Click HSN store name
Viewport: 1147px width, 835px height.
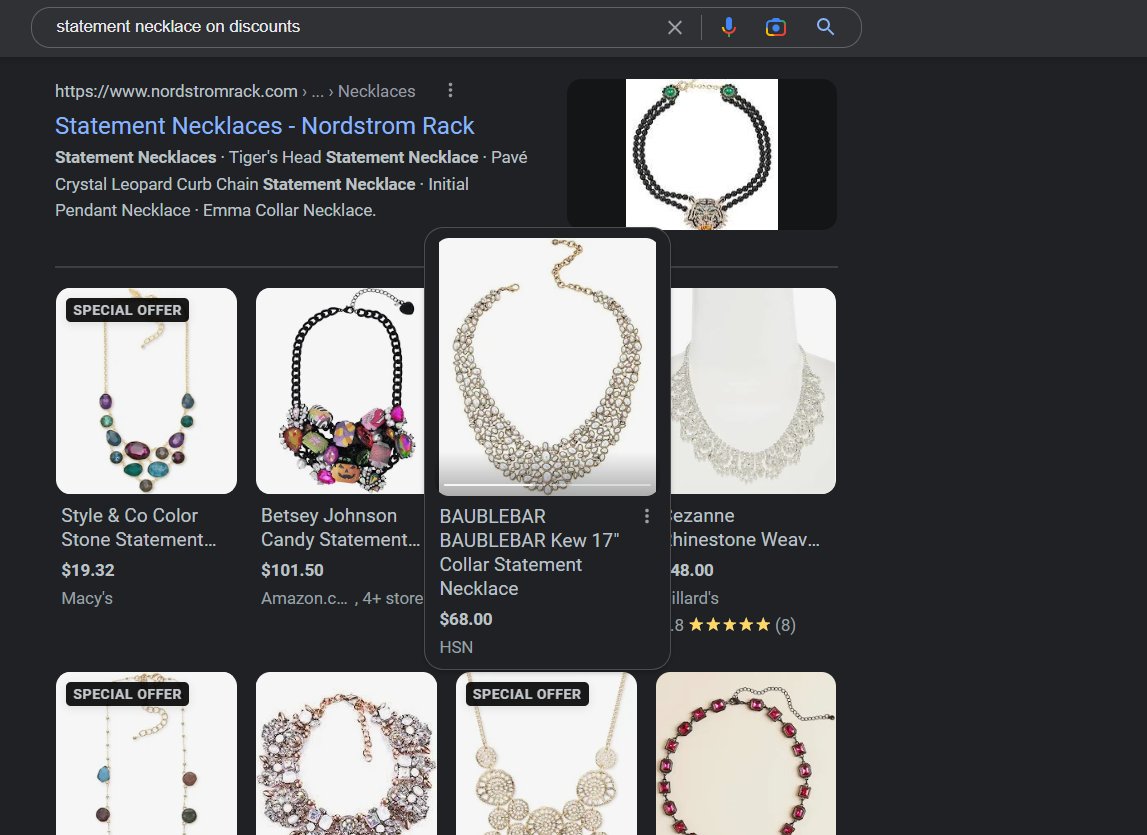point(456,647)
